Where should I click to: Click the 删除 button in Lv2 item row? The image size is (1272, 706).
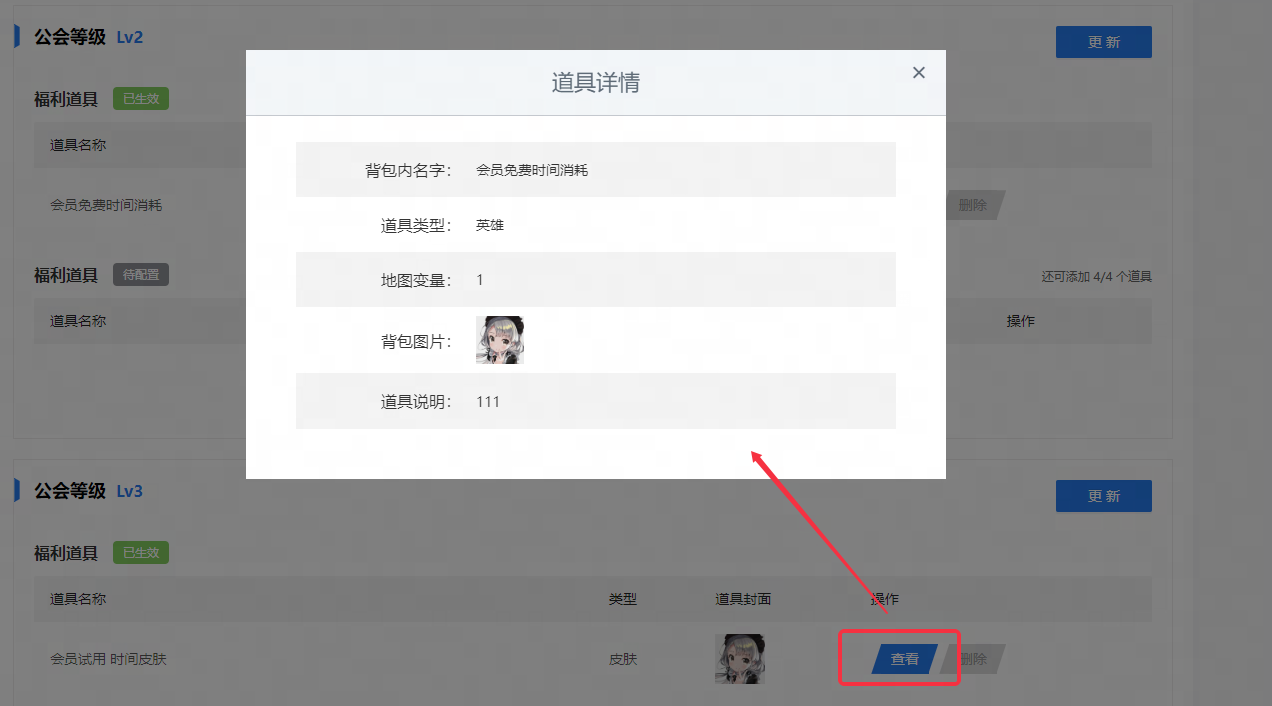coord(973,205)
